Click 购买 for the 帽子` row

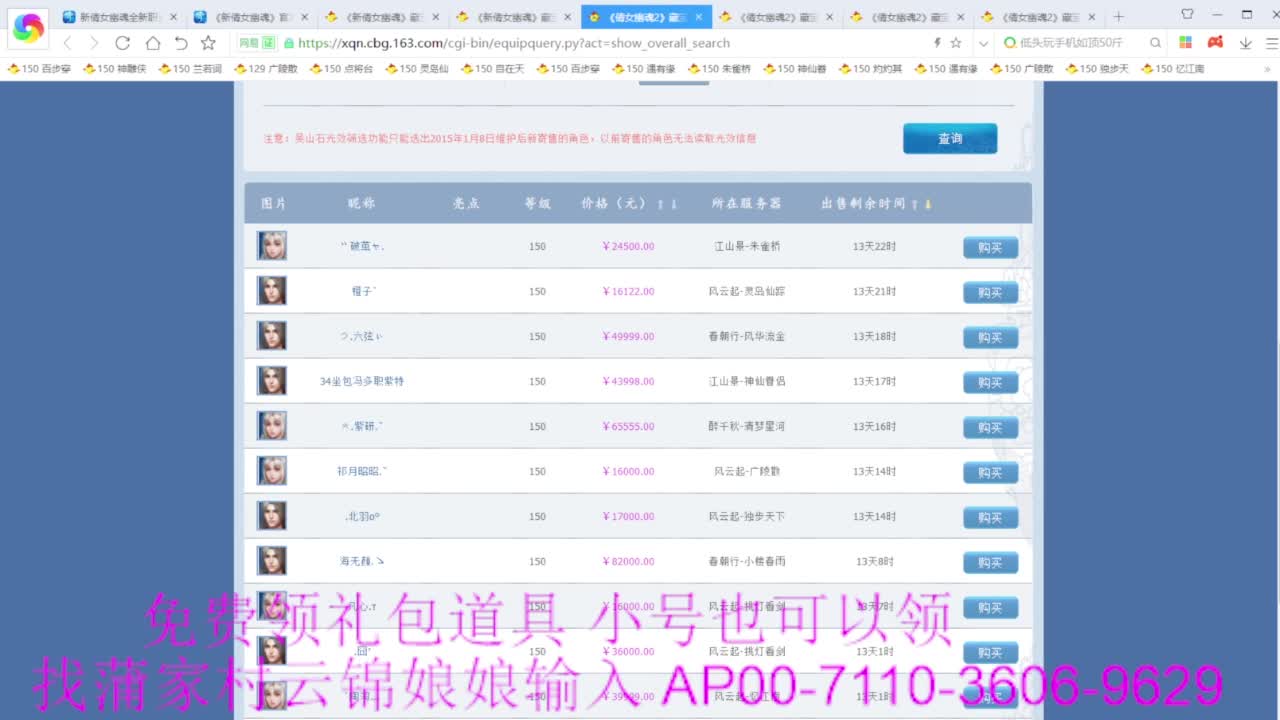(x=990, y=292)
